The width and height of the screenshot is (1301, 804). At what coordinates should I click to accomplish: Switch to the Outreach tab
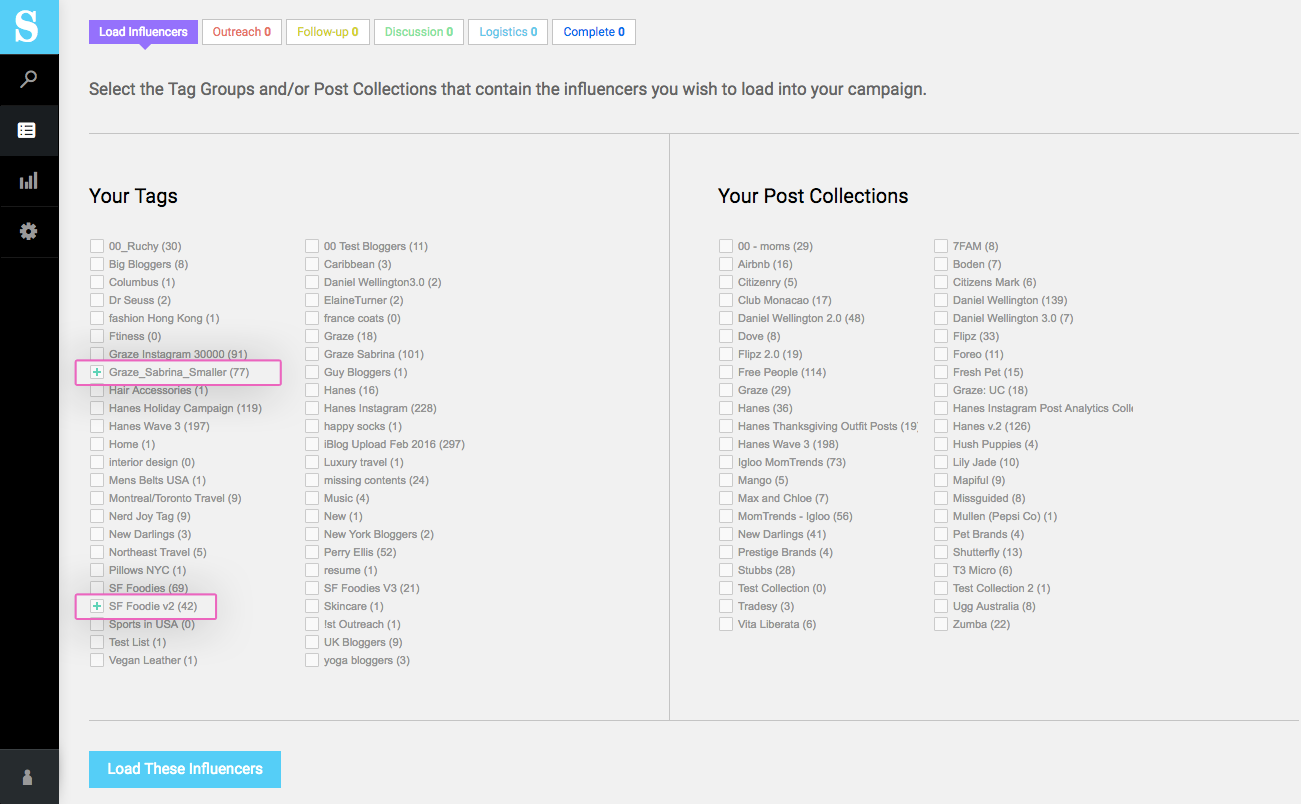(x=242, y=32)
